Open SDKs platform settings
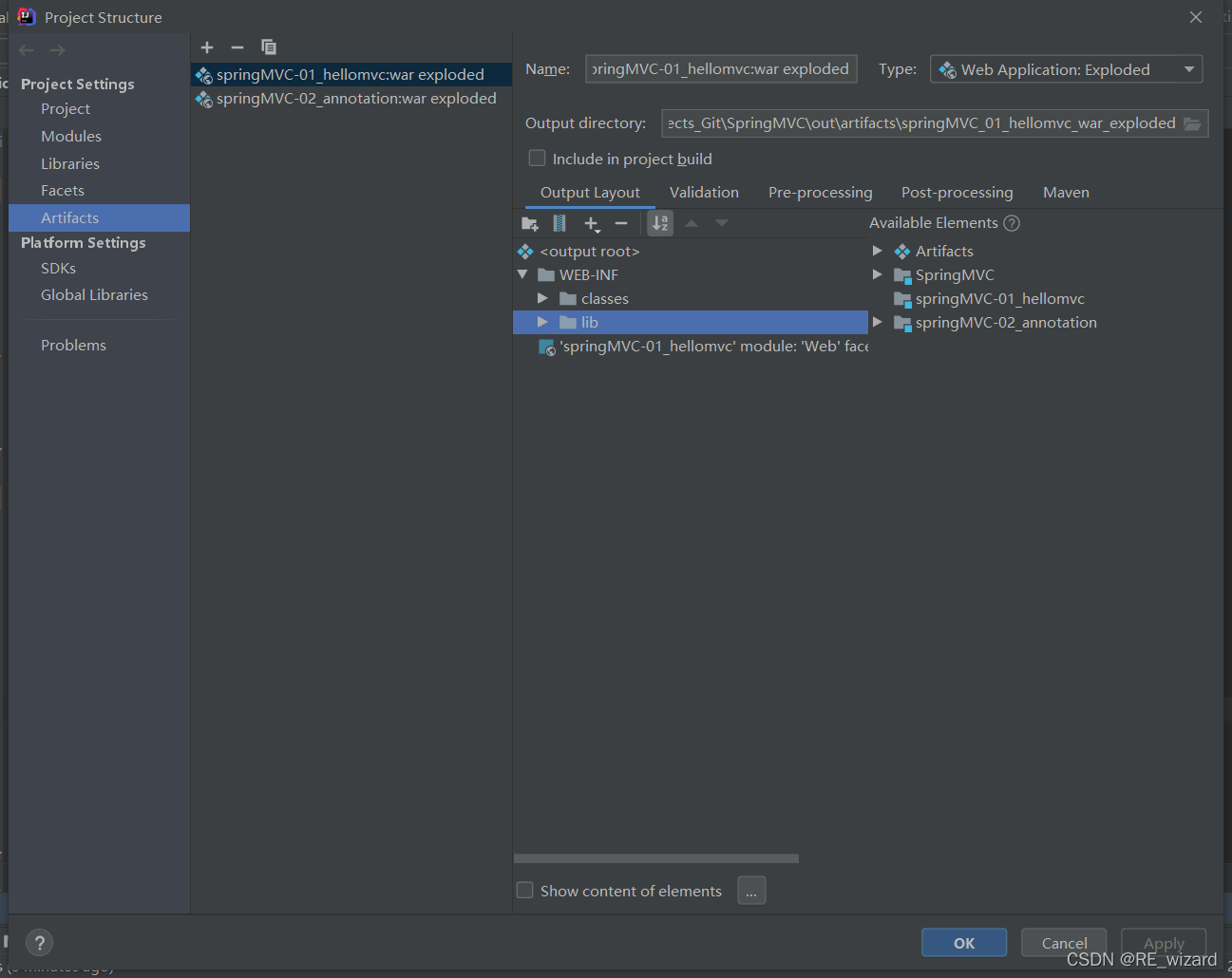The image size is (1232, 978). coord(58,269)
